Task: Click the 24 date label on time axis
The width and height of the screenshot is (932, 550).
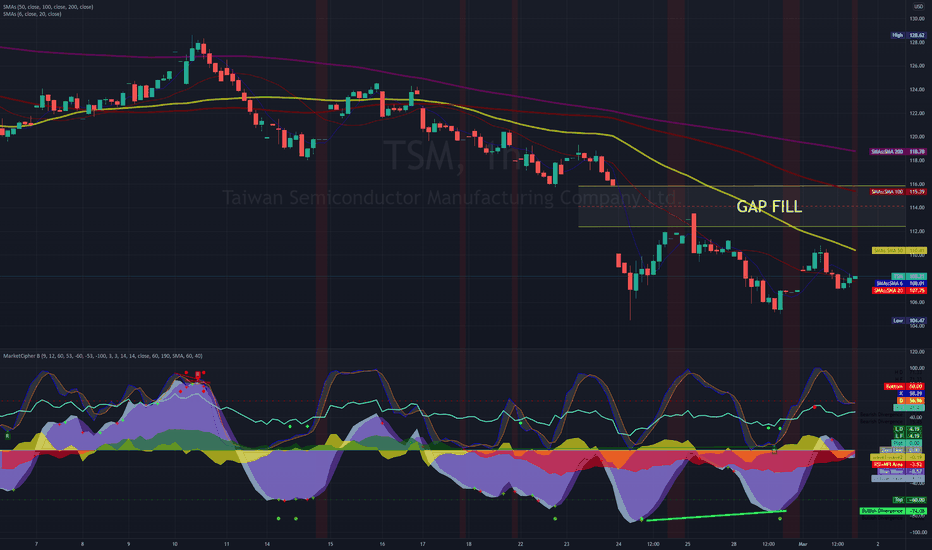Action: [x=619, y=543]
